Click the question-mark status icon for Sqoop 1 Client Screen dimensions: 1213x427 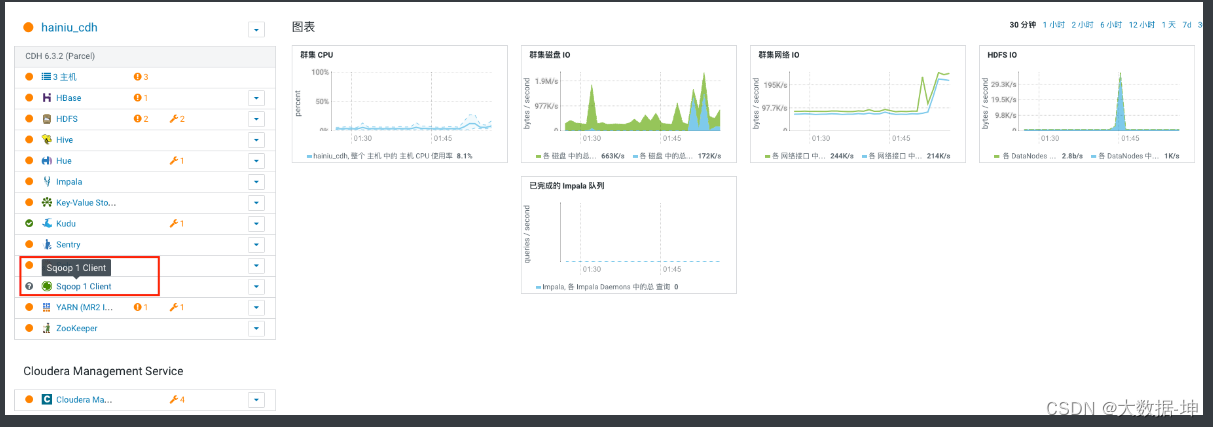[x=29, y=286]
